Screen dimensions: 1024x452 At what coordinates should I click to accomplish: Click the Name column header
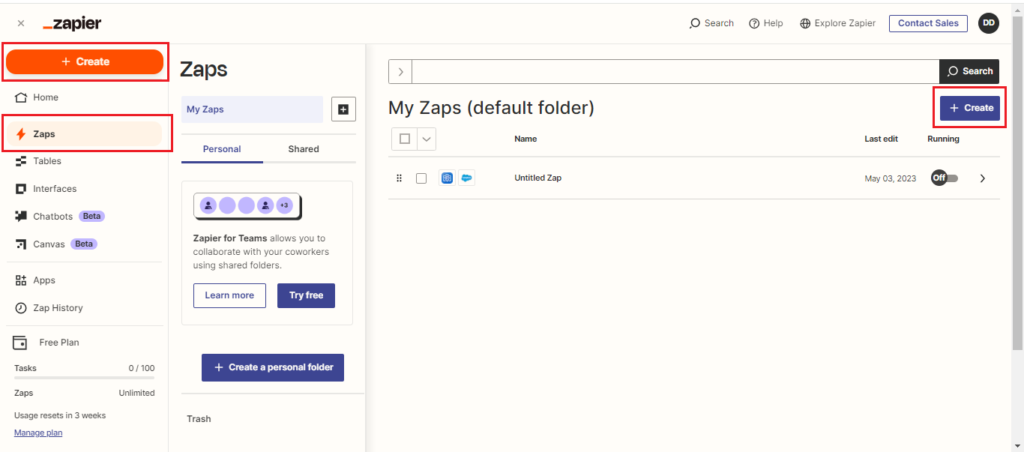coord(526,139)
